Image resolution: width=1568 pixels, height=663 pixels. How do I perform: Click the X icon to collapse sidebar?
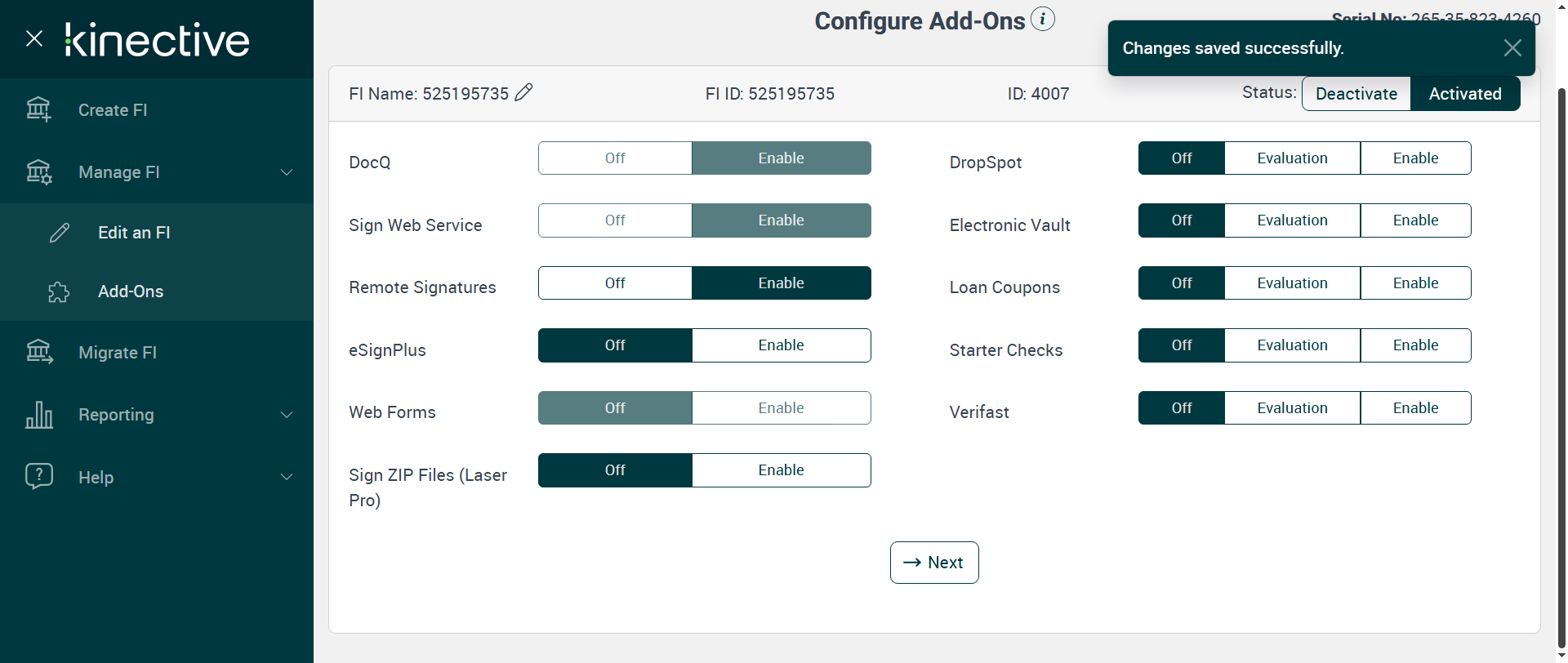click(x=34, y=38)
